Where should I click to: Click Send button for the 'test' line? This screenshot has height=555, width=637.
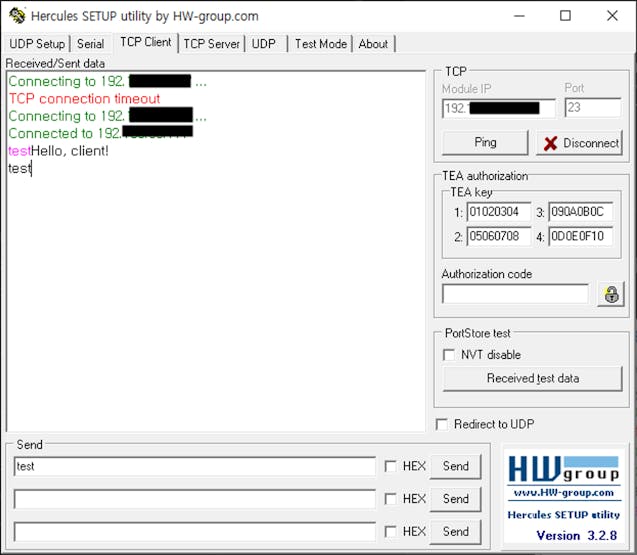click(455, 466)
